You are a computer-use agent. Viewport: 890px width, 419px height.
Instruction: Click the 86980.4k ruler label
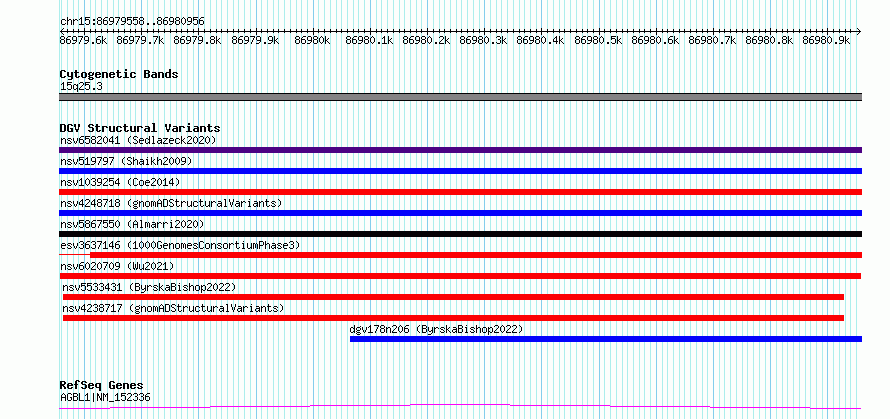pos(541,40)
